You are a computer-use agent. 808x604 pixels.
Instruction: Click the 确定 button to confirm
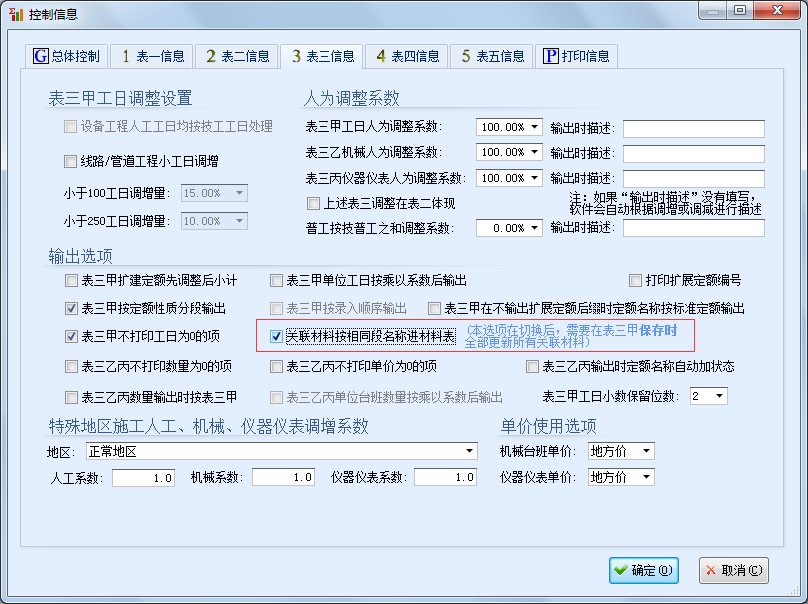pyautogui.click(x=645, y=570)
